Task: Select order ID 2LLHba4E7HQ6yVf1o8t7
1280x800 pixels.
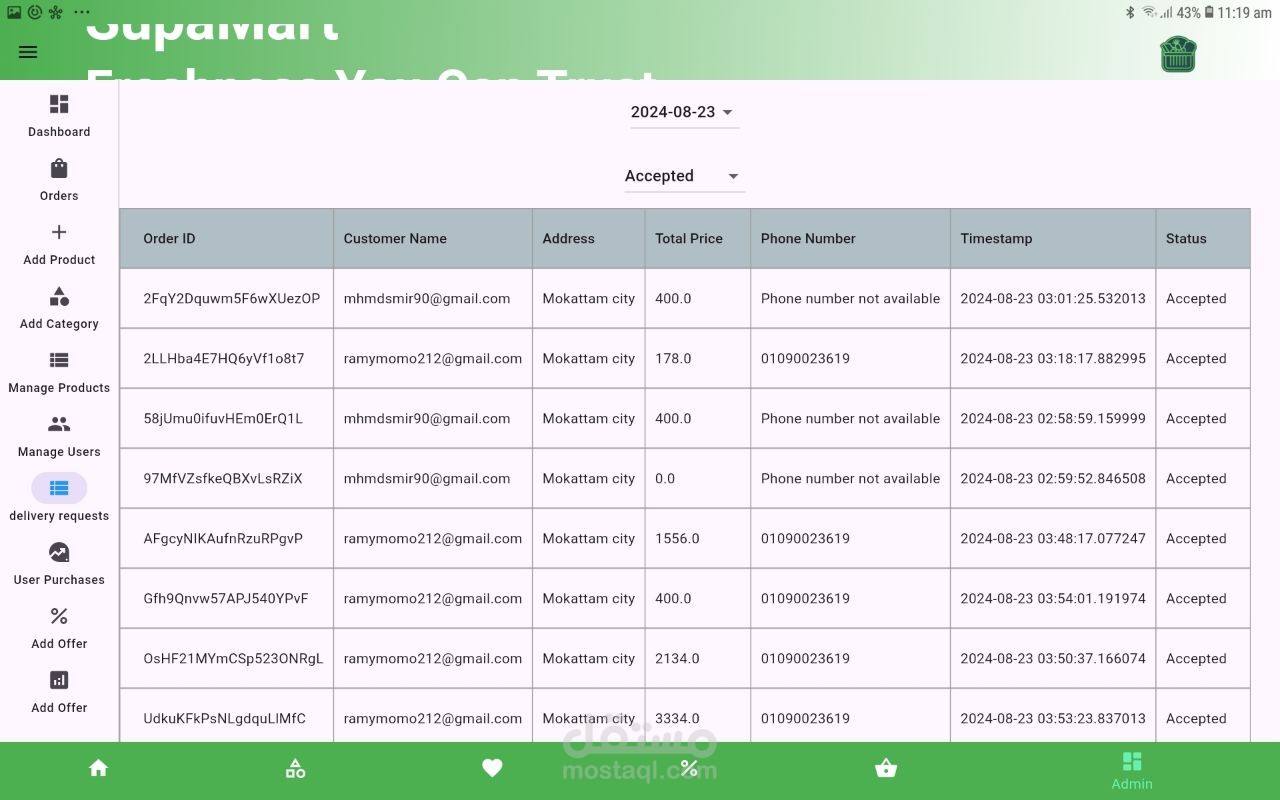Action: click(x=224, y=358)
